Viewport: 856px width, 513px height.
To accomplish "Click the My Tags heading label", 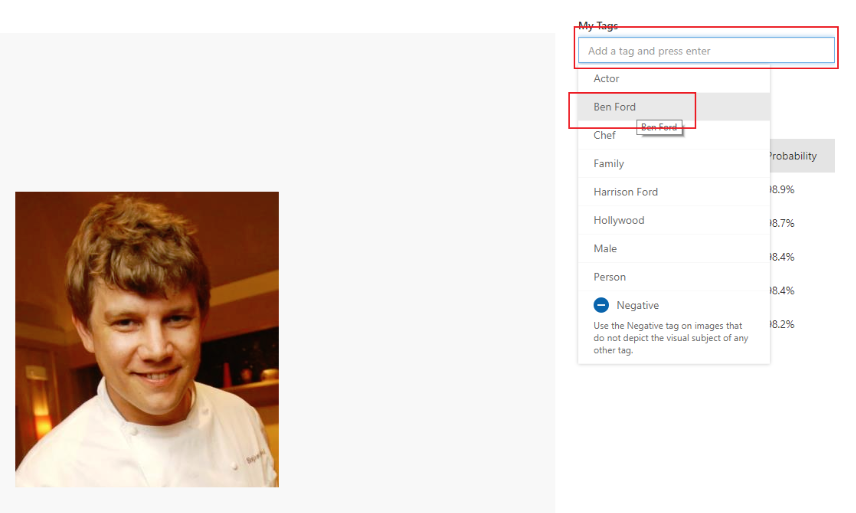I will click(598, 26).
